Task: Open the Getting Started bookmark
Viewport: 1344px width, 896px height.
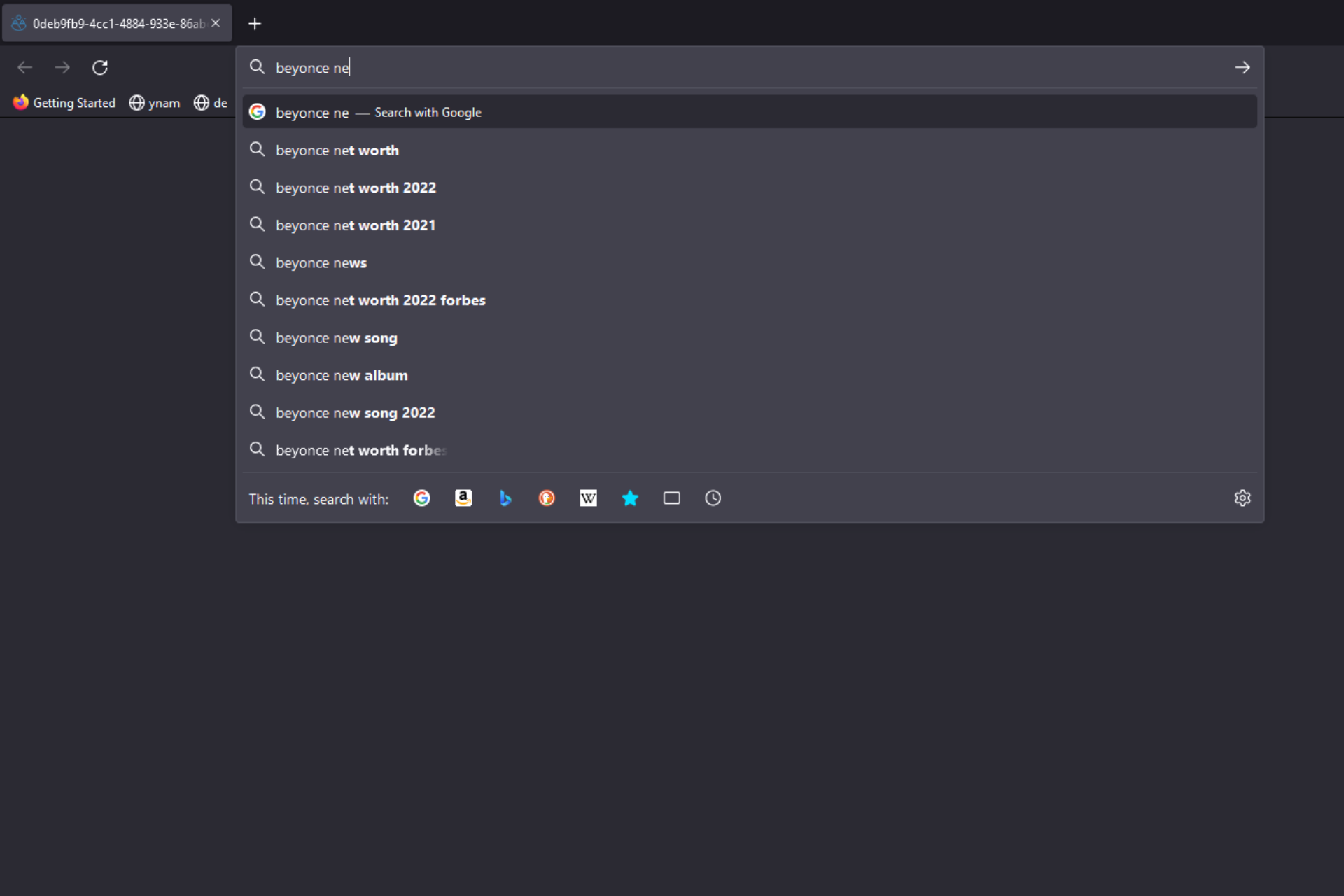Action: (x=64, y=103)
